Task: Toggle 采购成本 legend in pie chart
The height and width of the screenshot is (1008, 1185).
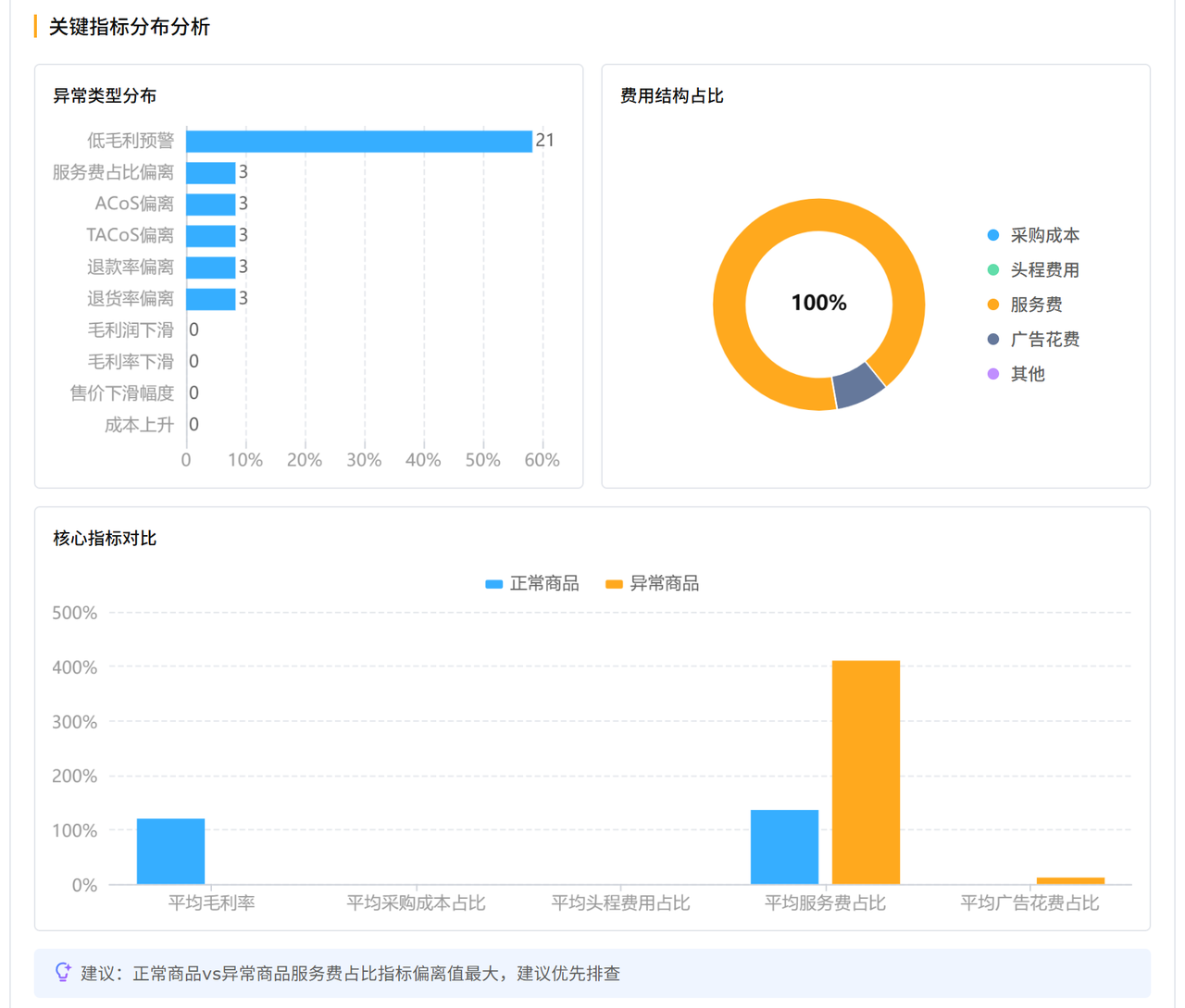Action: pos(1033,235)
